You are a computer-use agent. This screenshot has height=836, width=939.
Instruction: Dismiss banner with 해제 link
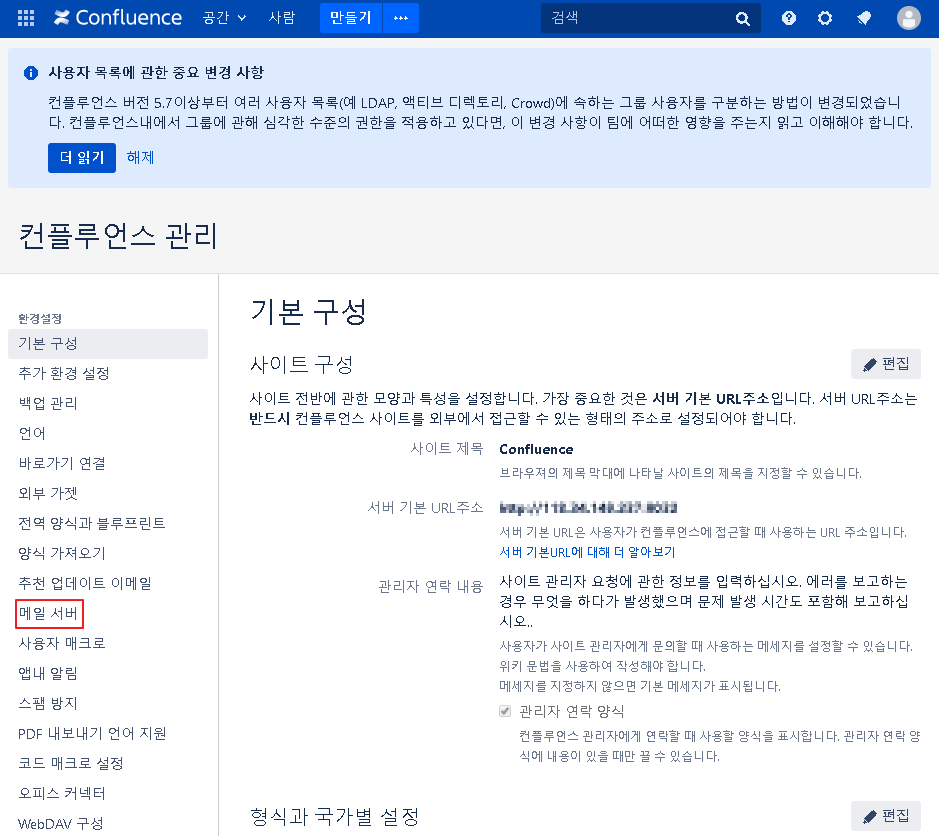[140, 157]
